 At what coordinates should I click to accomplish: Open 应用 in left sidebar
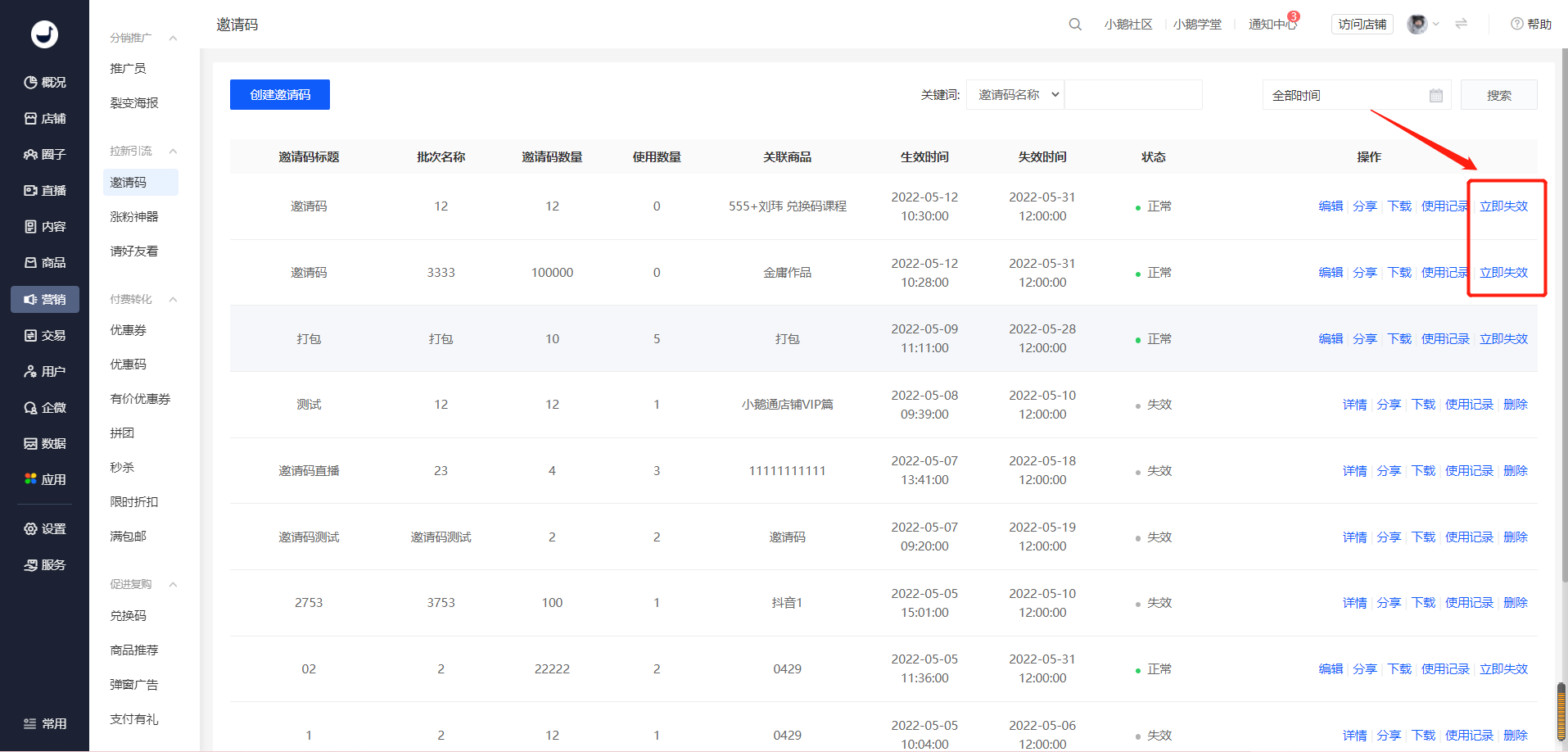point(45,479)
